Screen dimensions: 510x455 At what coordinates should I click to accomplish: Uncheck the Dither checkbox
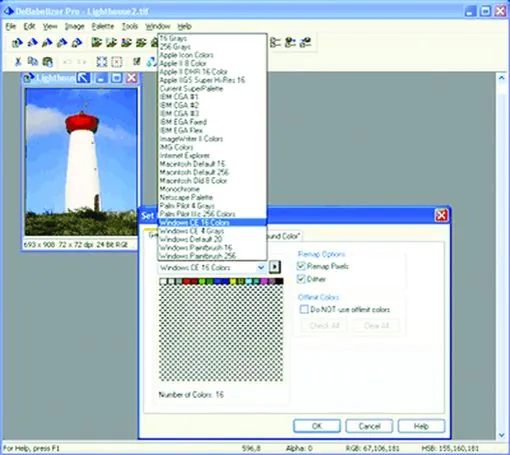[x=301, y=278]
